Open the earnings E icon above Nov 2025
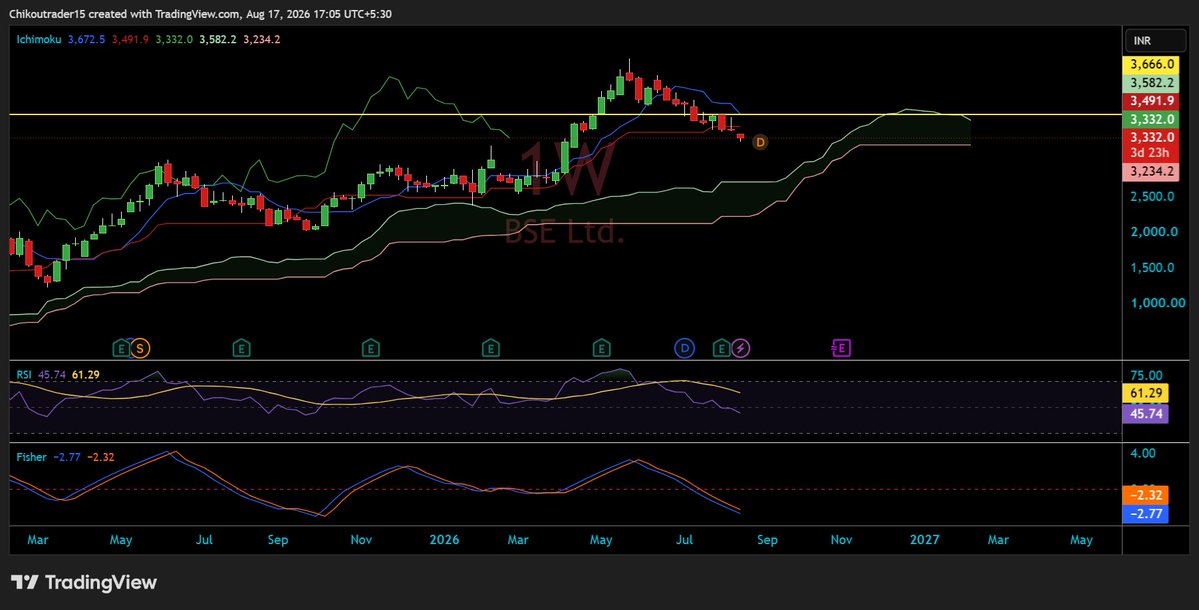The image size is (1199, 610). [370, 349]
